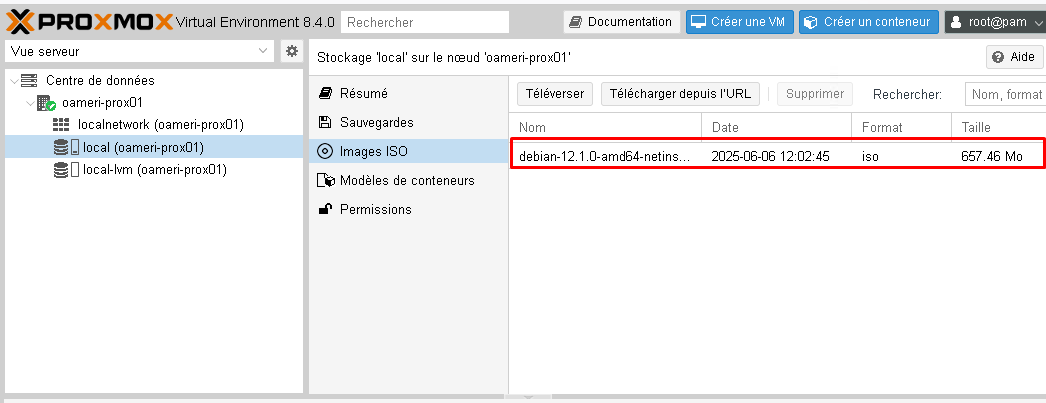Select the Images ISO section
The image size is (1046, 403).
[409, 151]
